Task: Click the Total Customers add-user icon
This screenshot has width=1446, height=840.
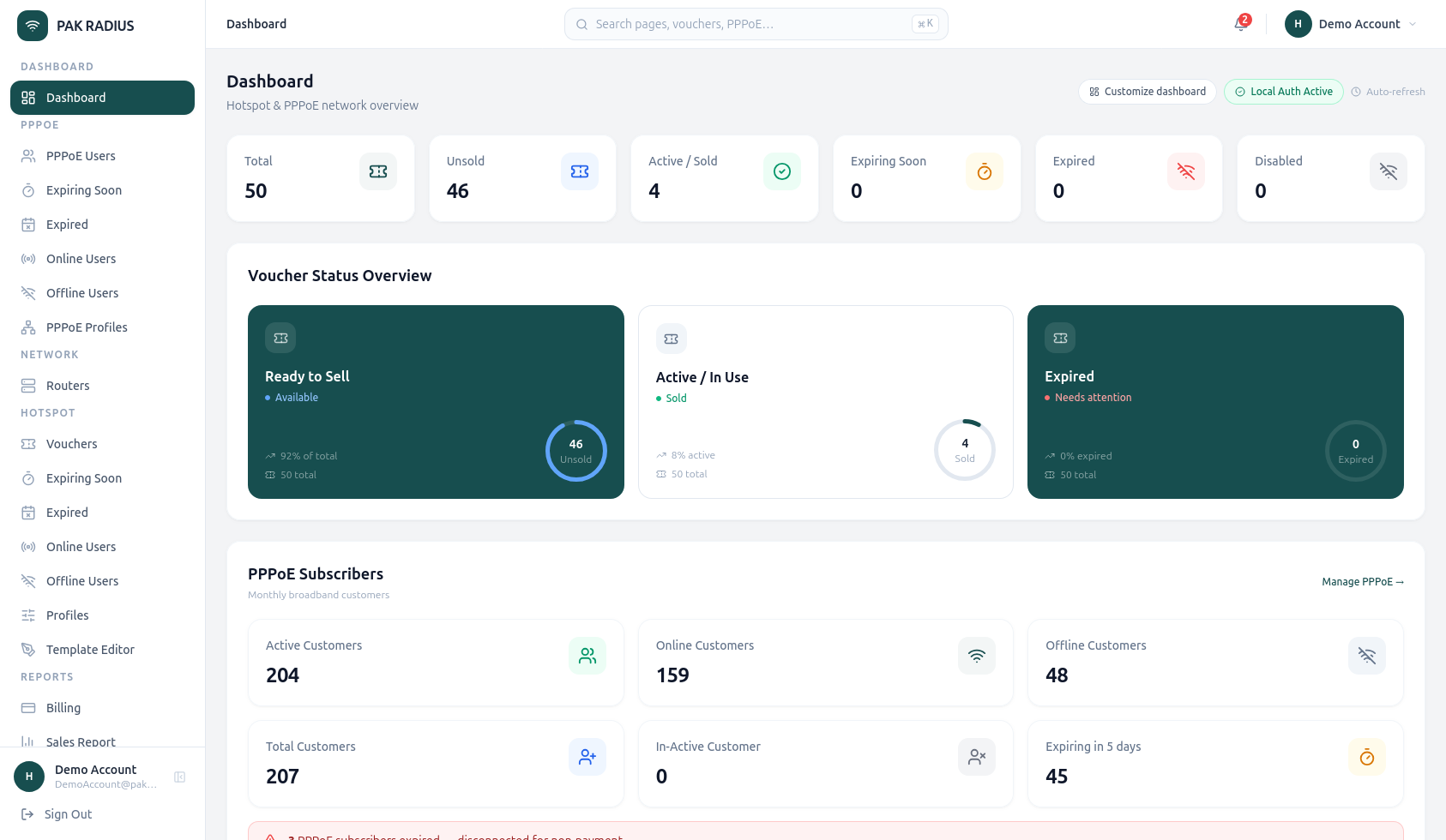Action: click(x=587, y=757)
